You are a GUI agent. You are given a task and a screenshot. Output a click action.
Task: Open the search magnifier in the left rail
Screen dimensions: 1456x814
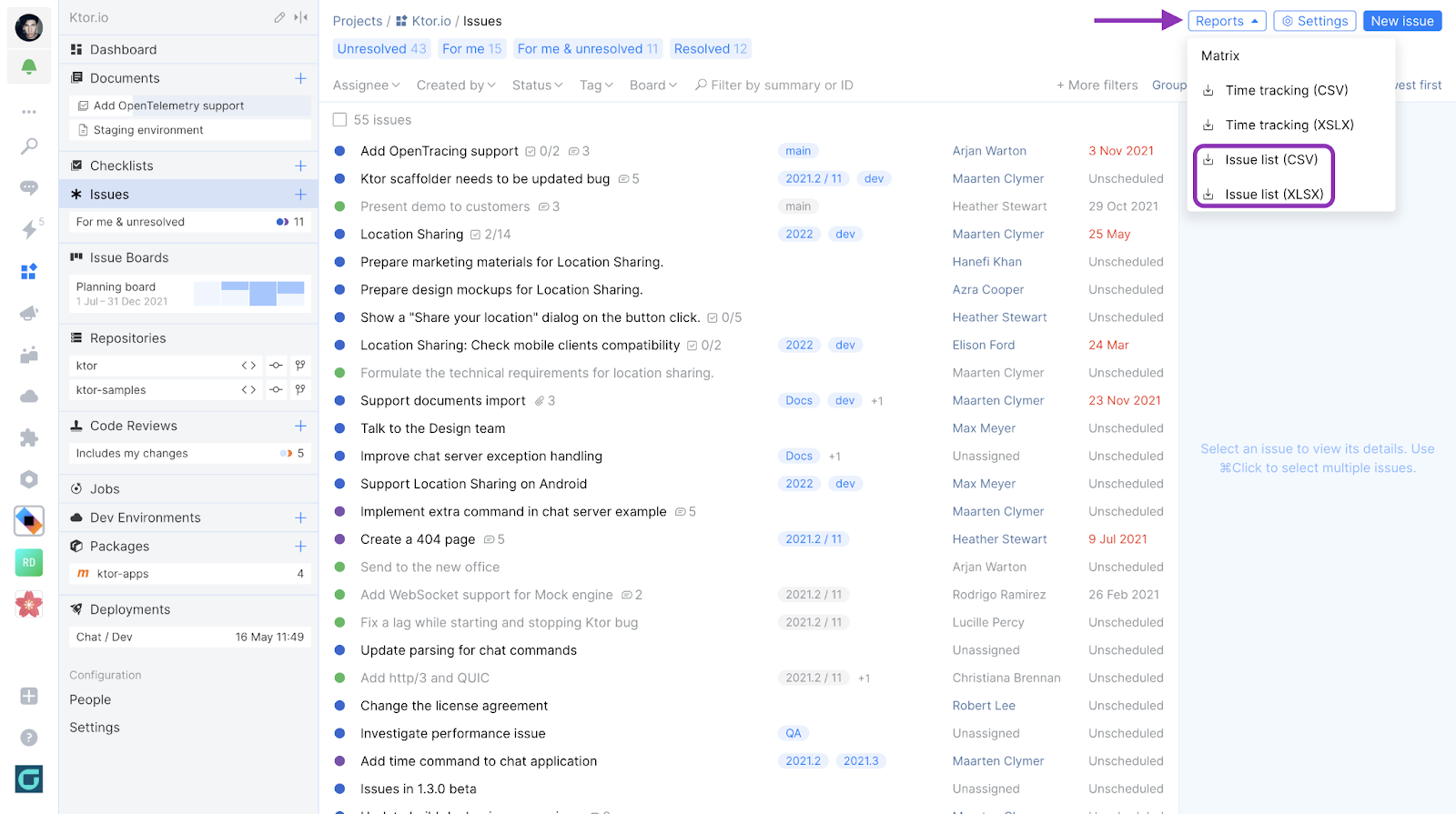[29, 146]
